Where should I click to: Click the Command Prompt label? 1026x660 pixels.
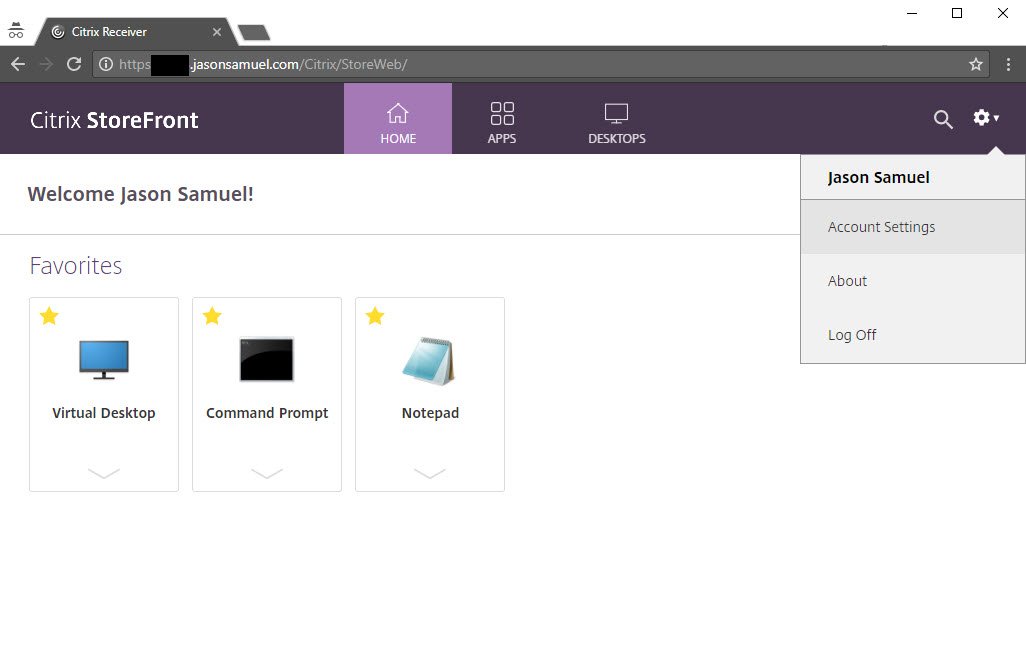(x=267, y=413)
